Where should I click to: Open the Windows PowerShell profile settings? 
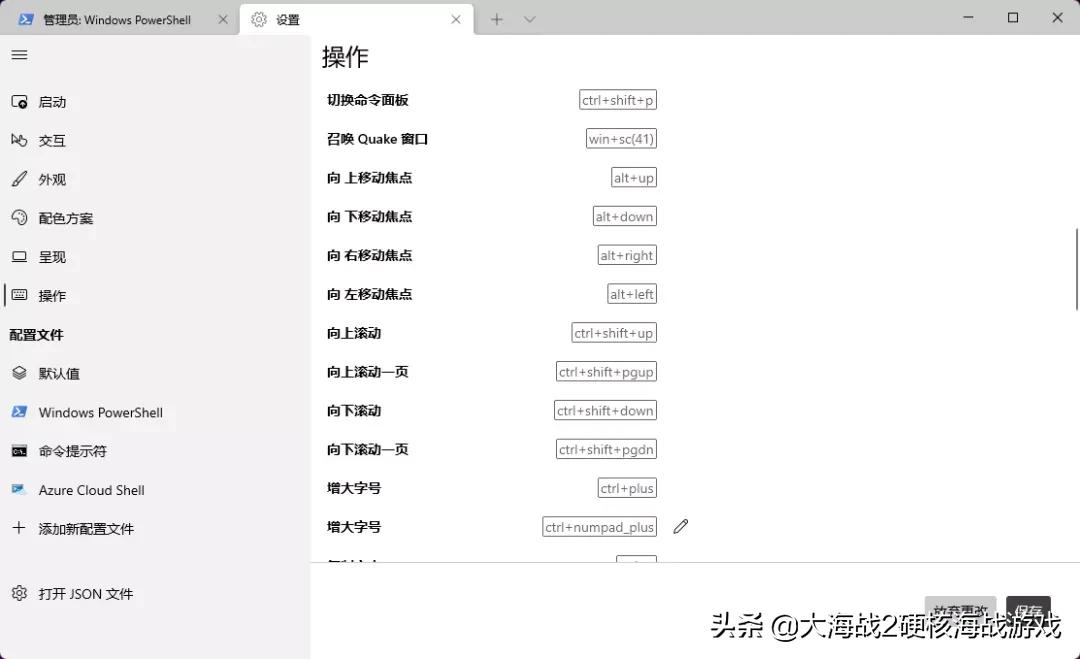tap(155, 412)
